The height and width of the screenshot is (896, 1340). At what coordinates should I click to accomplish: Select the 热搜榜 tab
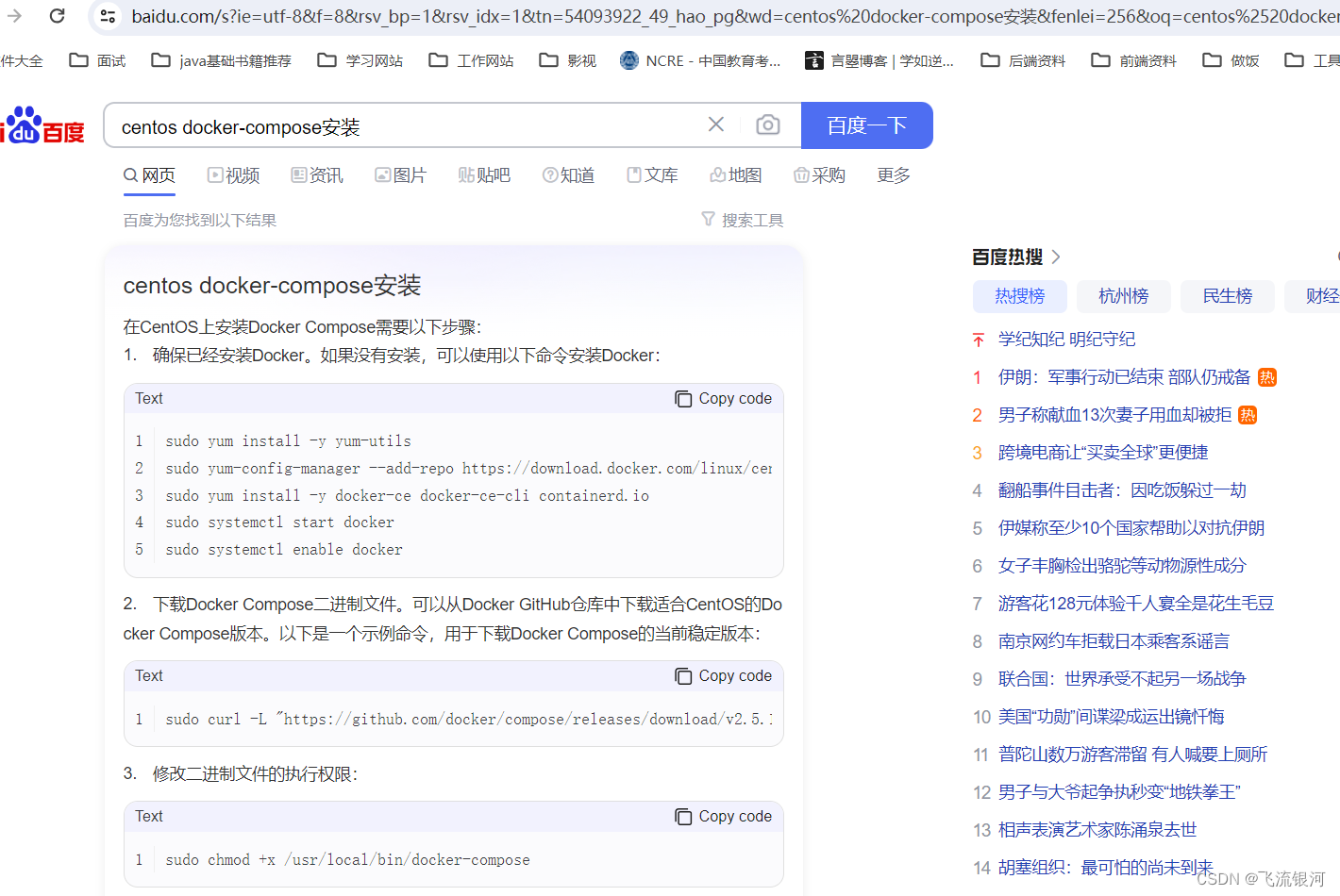coord(1020,296)
